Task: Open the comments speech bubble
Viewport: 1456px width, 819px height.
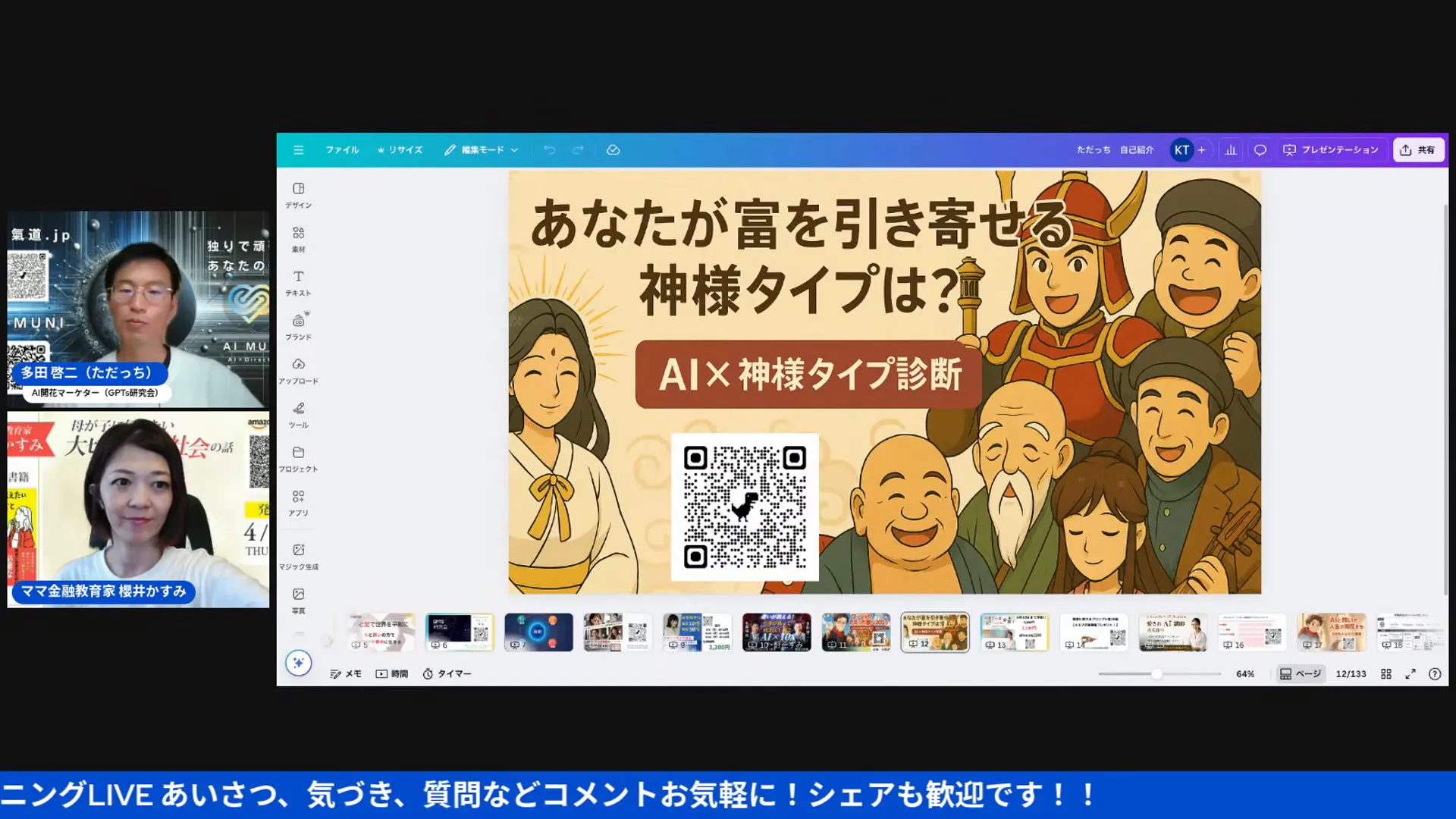Action: (1260, 150)
